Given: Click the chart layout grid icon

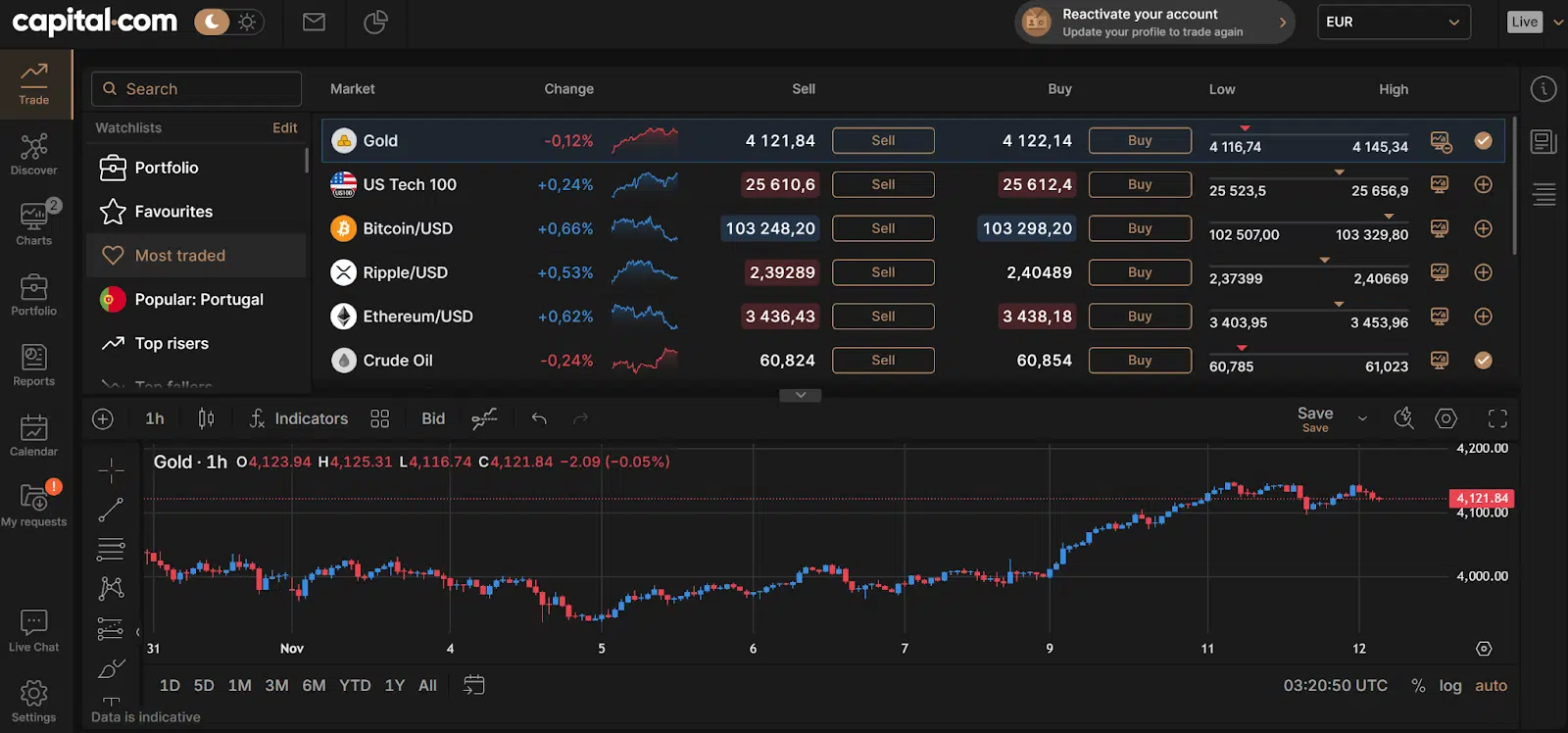Looking at the screenshot, I should click(380, 418).
